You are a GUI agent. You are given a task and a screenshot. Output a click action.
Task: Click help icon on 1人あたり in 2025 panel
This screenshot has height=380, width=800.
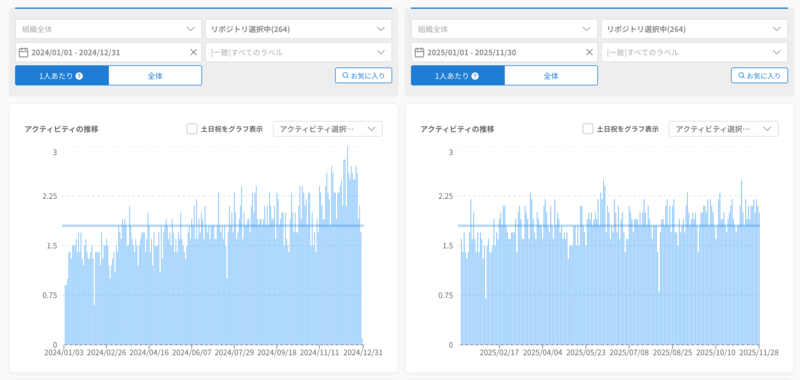click(x=475, y=76)
